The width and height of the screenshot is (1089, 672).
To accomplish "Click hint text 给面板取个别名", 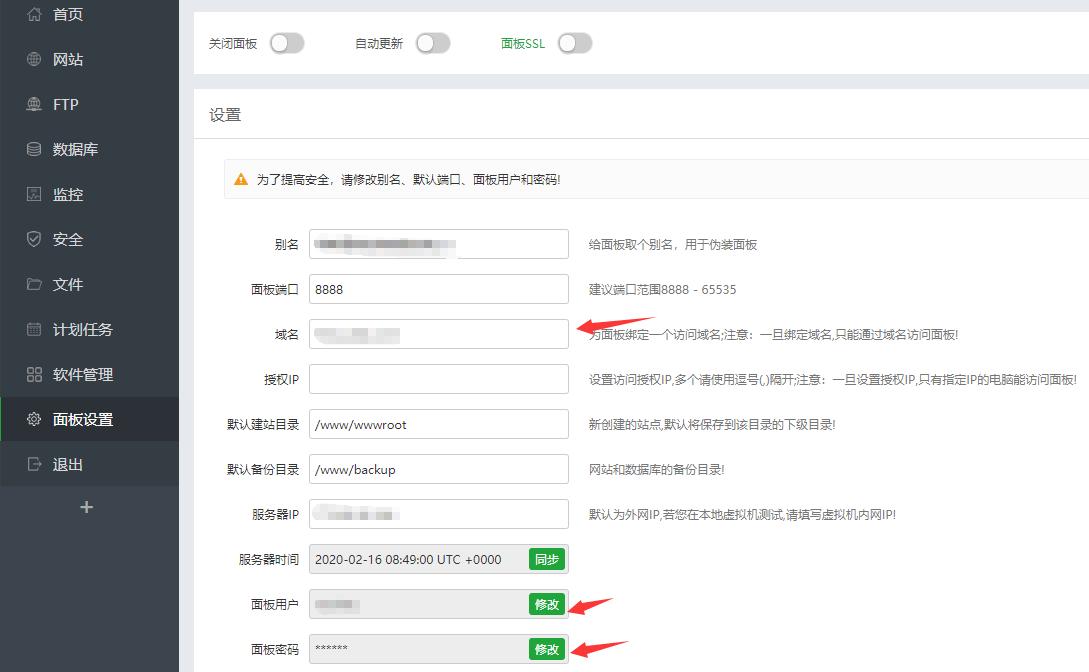I will pos(673,244).
